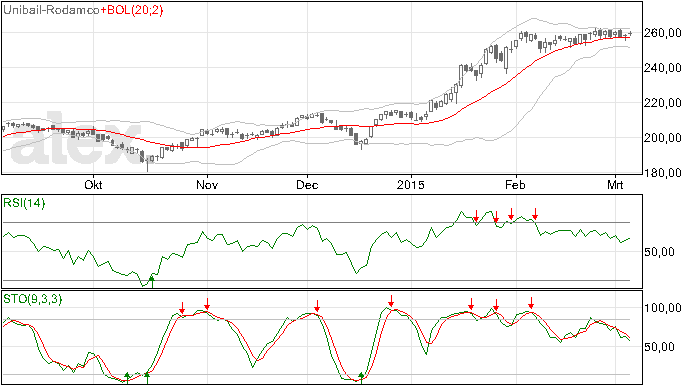Image resolution: width=690 pixels, height=387 pixels.
Task: Click the last red RSI sell arrow in February
Action: pyautogui.click(x=535, y=214)
